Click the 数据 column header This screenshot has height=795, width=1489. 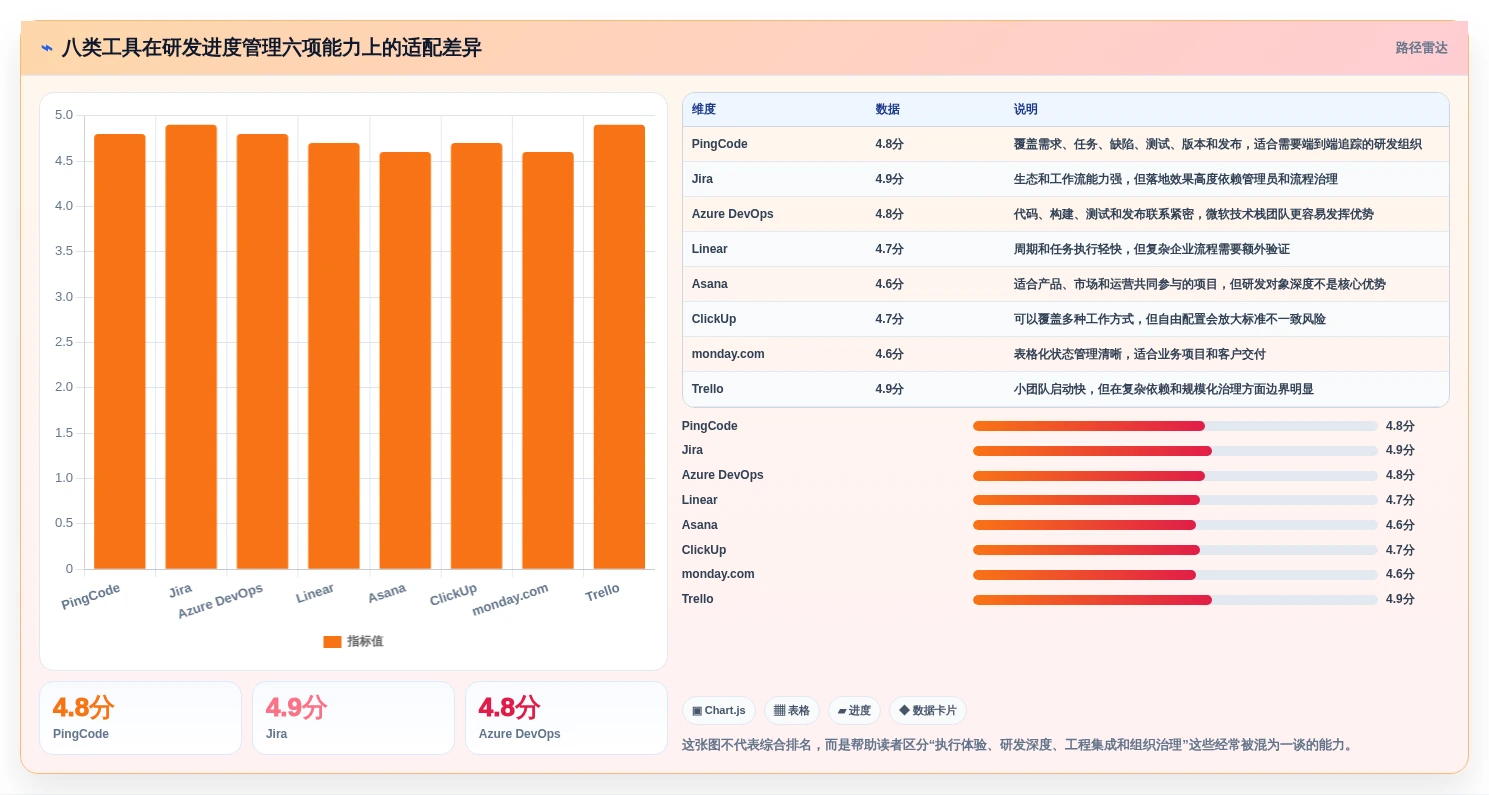[x=887, y=110]
